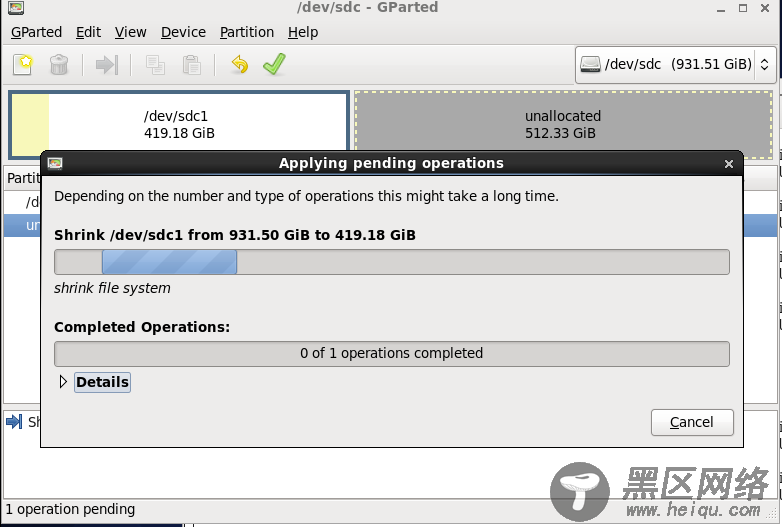
Task: Open the View menu
Action: pos(130,32)
